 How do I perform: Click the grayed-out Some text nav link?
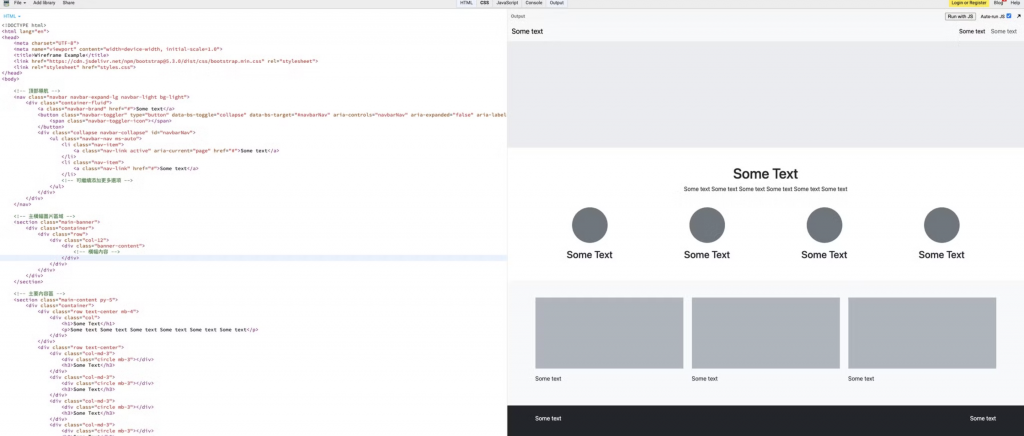click(x=1004, y=31)
